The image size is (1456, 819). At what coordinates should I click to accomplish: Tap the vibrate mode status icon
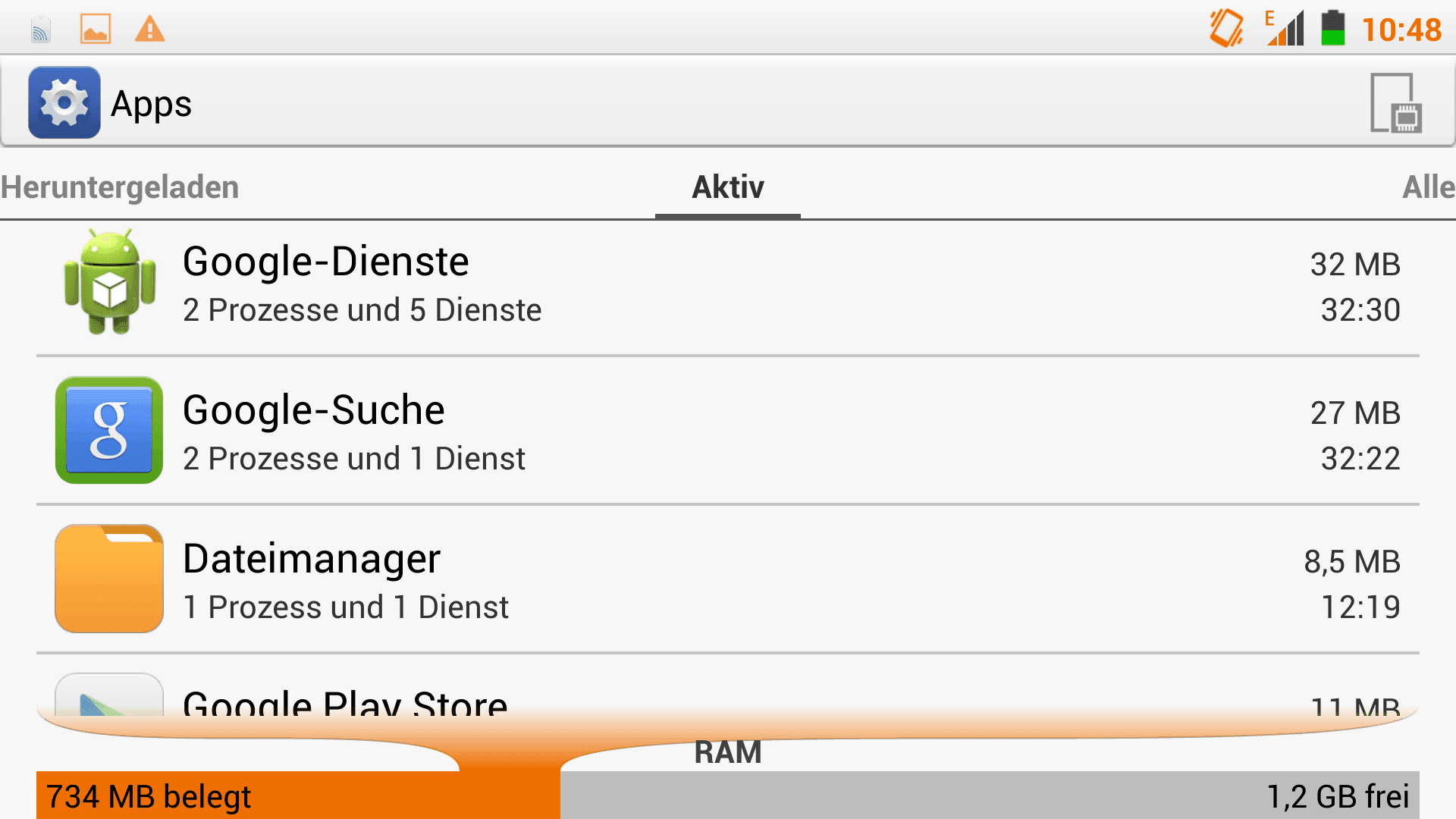[x=1226, y=29]
